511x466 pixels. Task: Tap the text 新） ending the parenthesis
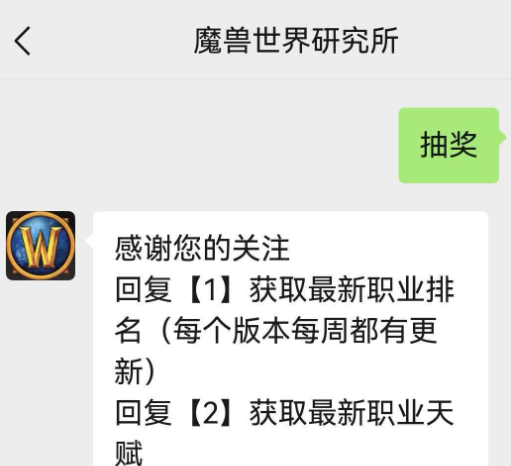click(135, 372)
